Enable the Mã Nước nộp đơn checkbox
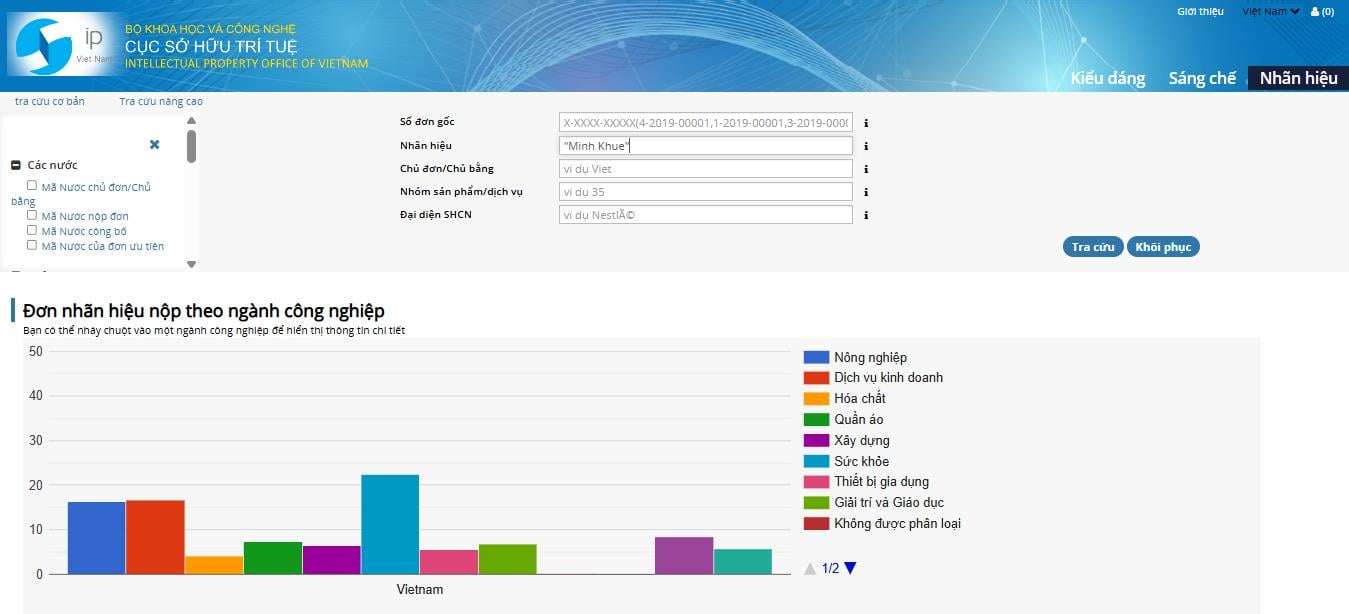The image size is (1349, 614). pos(32,215)
